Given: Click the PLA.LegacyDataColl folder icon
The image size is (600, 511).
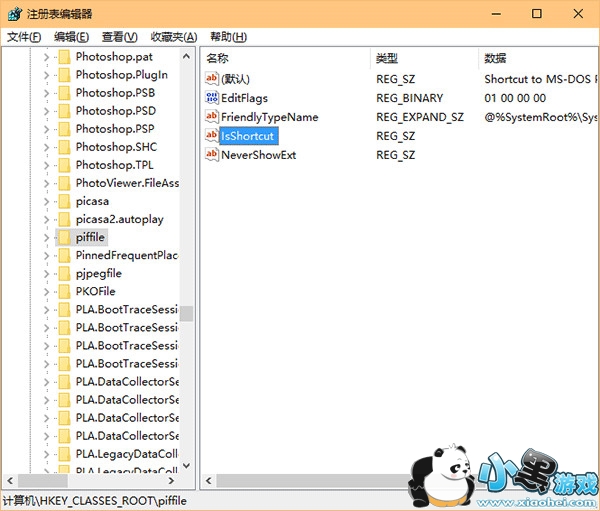Looking at the screenshot, I should [x=64, y=454].
